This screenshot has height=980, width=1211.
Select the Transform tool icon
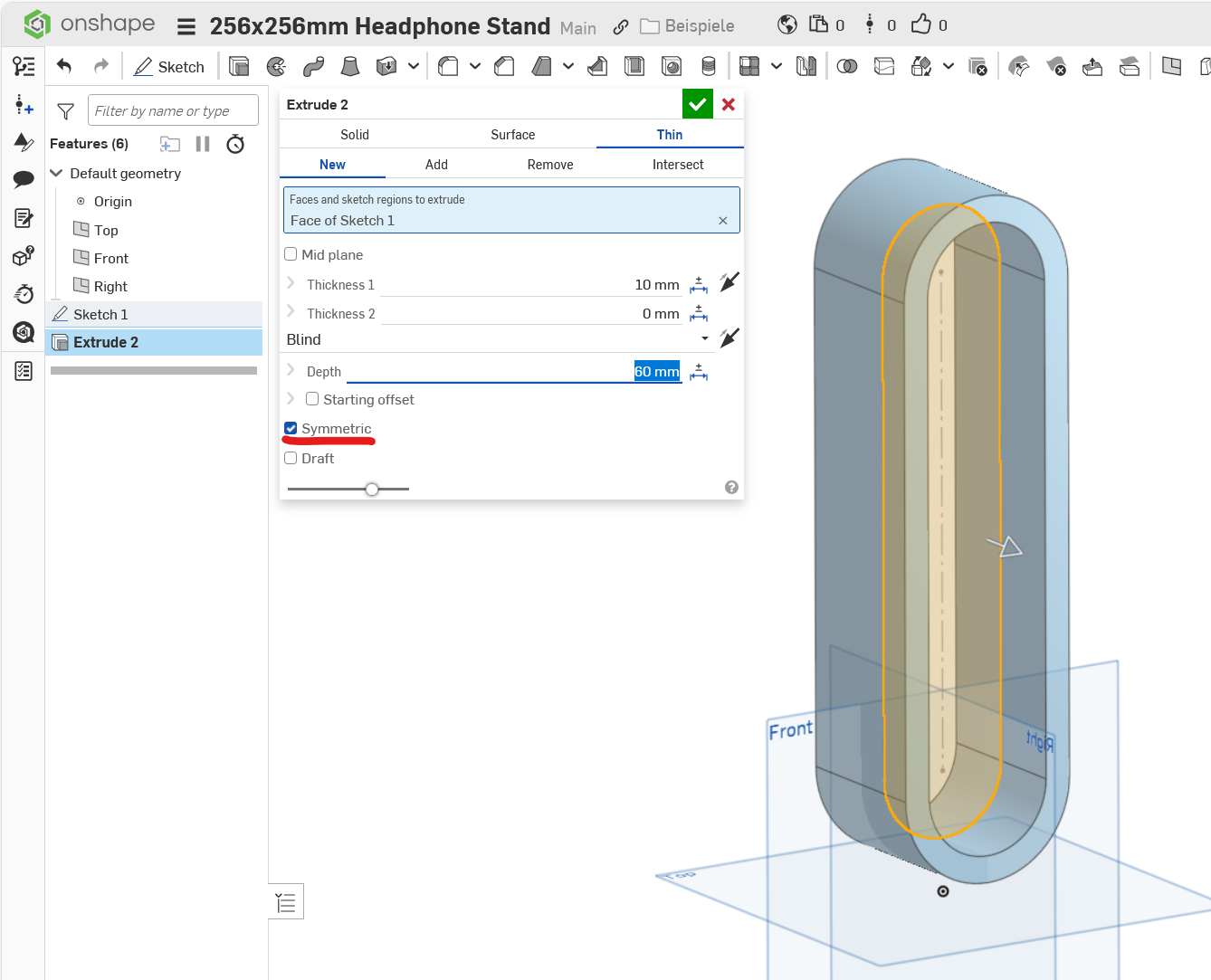click(x=921, y=66)
